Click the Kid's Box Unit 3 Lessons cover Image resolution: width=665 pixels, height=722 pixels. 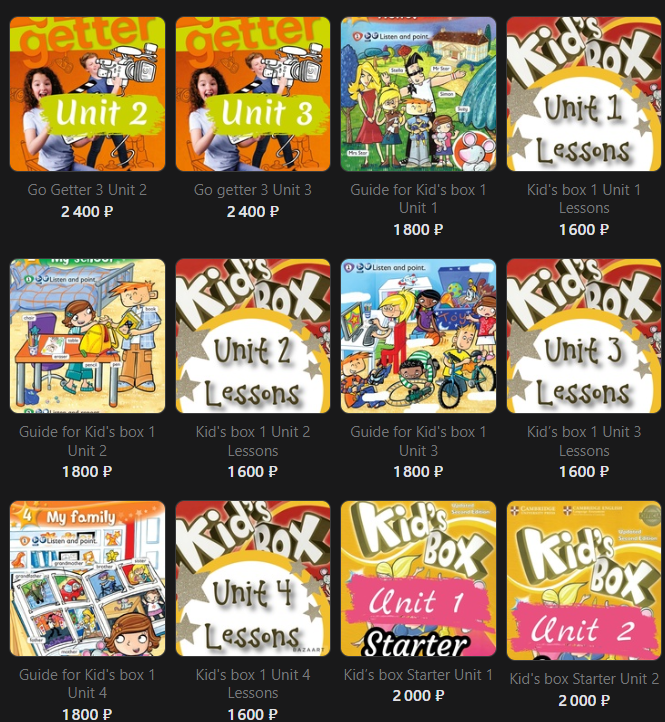coord(584,336)
